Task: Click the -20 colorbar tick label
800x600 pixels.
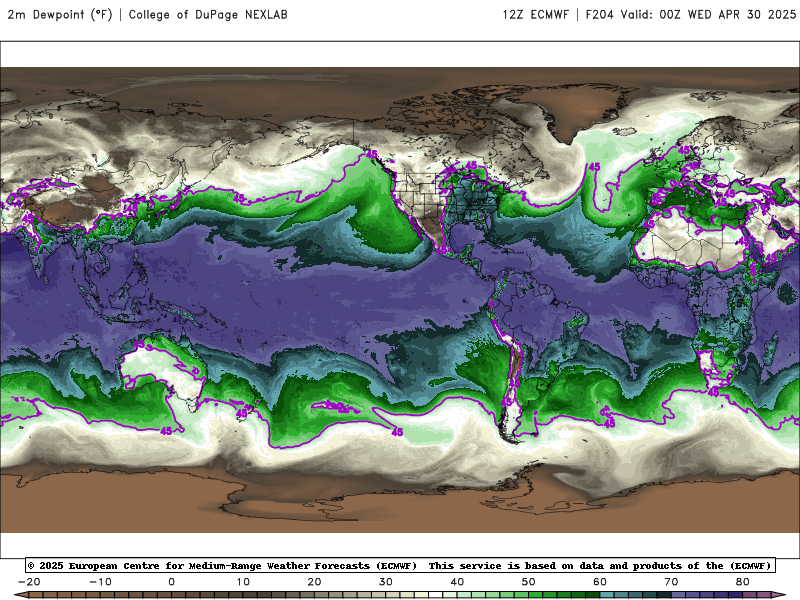Action: pyautogui.click(x=29, y=582)
